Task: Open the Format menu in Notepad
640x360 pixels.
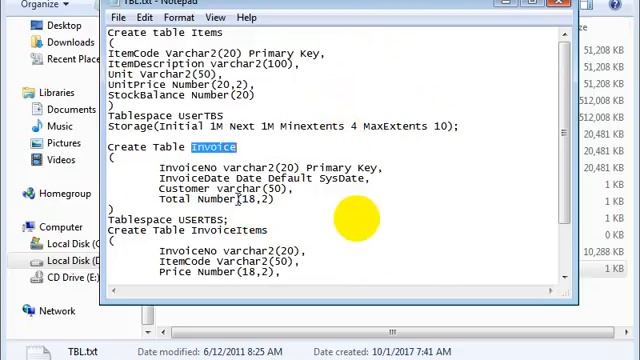Action: click(179, 18)
